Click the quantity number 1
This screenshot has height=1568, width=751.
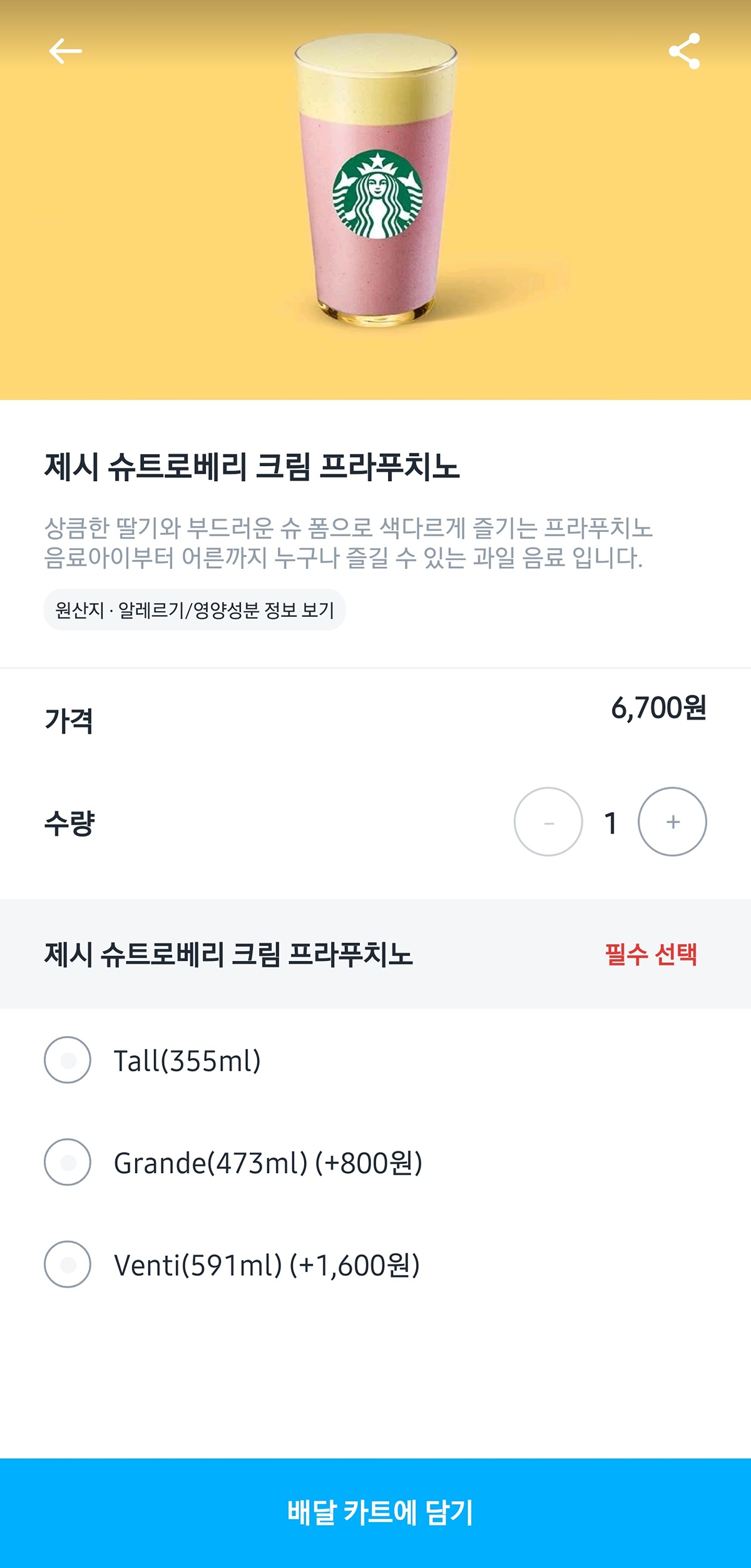click(611, 823)
